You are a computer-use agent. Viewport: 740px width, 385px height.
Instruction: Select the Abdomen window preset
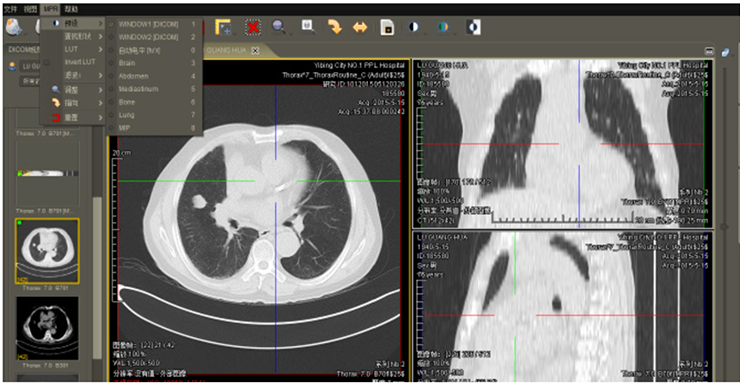tap(154, 76)
